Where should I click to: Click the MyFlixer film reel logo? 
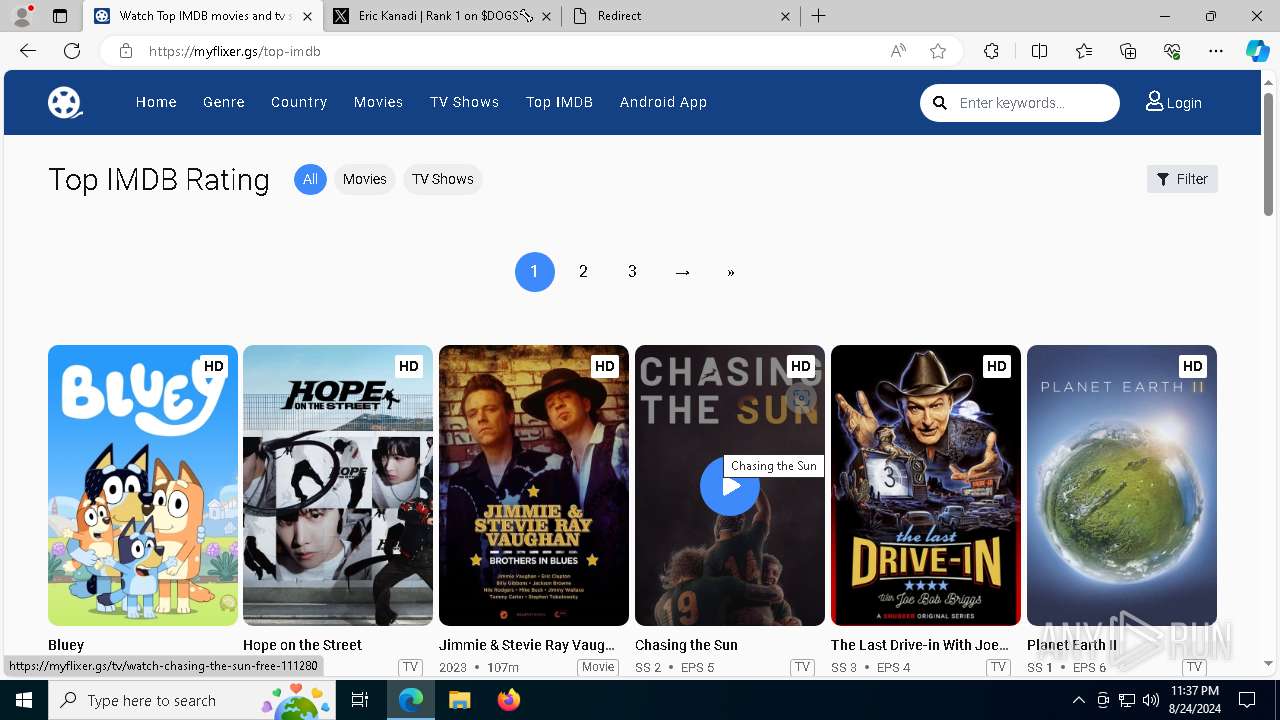point(65,102)
